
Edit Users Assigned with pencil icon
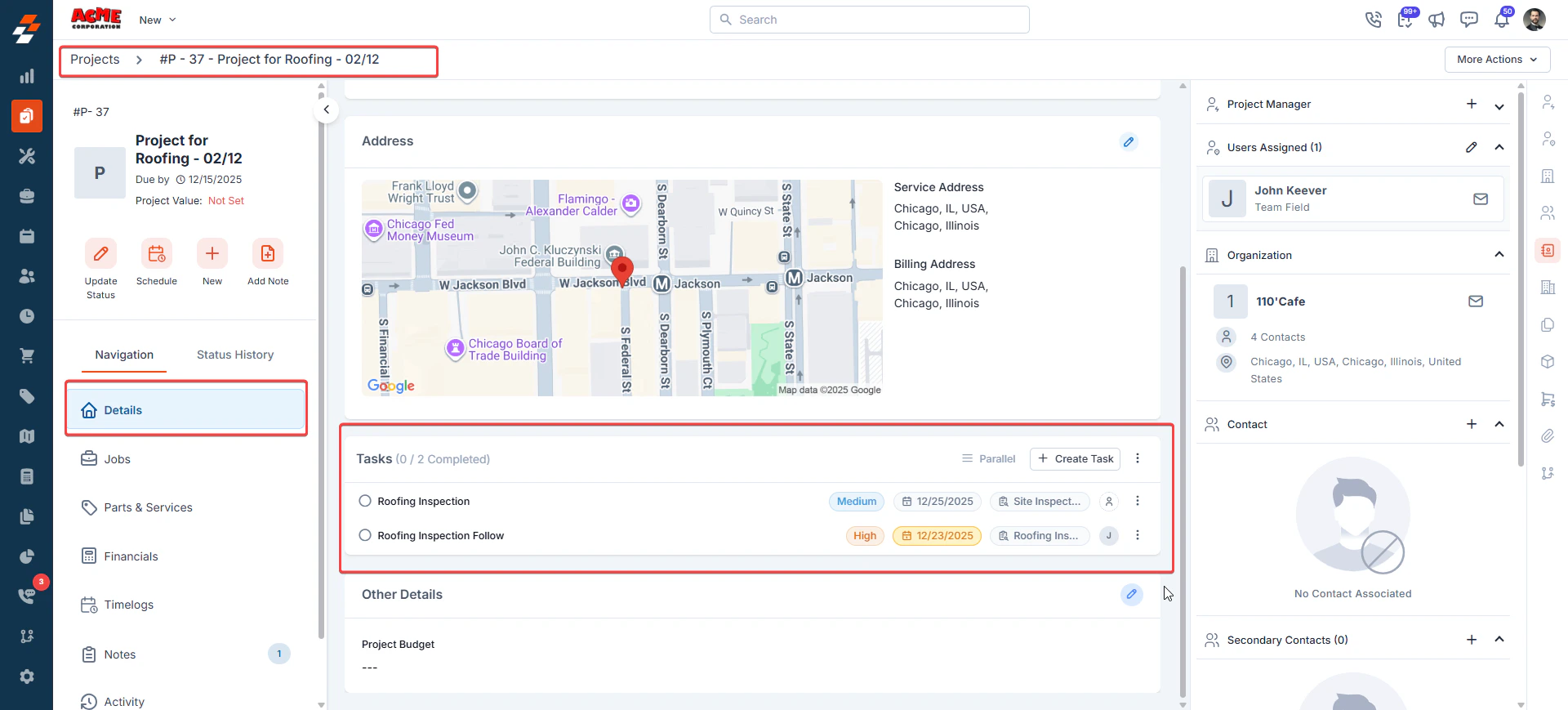(x=1472, y=147)
